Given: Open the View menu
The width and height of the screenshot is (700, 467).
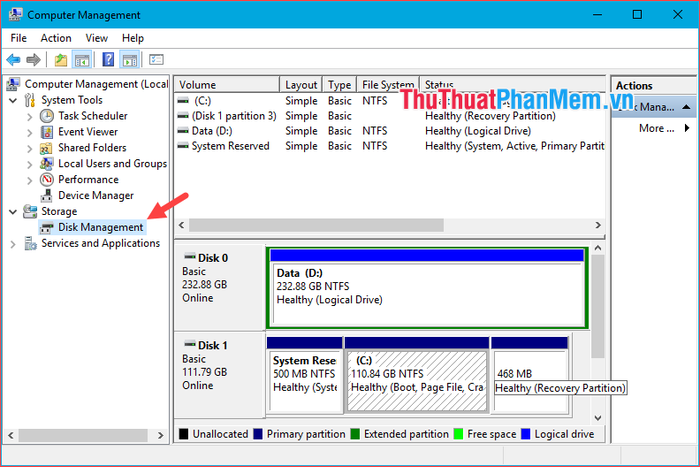Looking at the screenshot, I should [x=96, y=38].
